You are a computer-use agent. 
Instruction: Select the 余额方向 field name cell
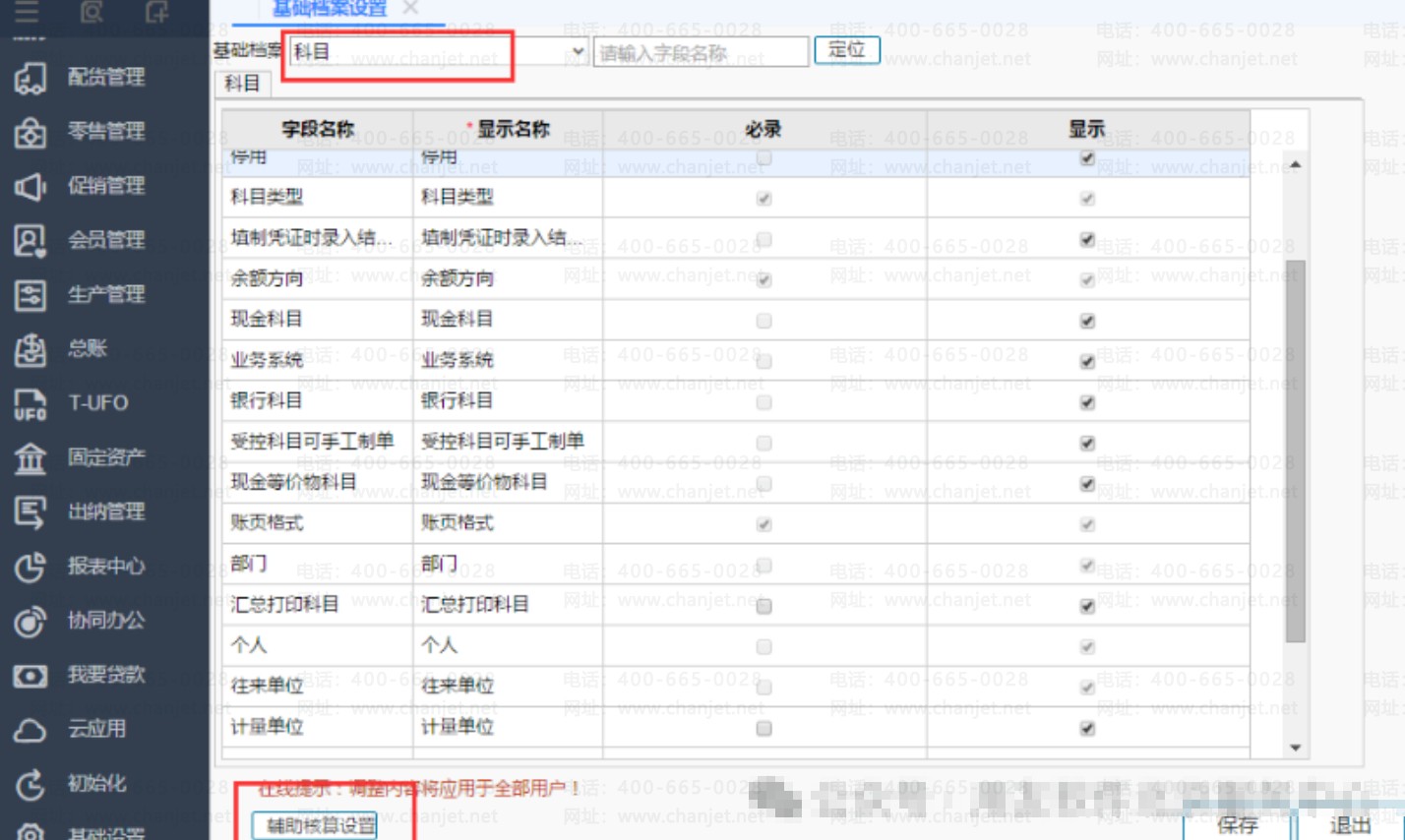[x=318, y=279]
